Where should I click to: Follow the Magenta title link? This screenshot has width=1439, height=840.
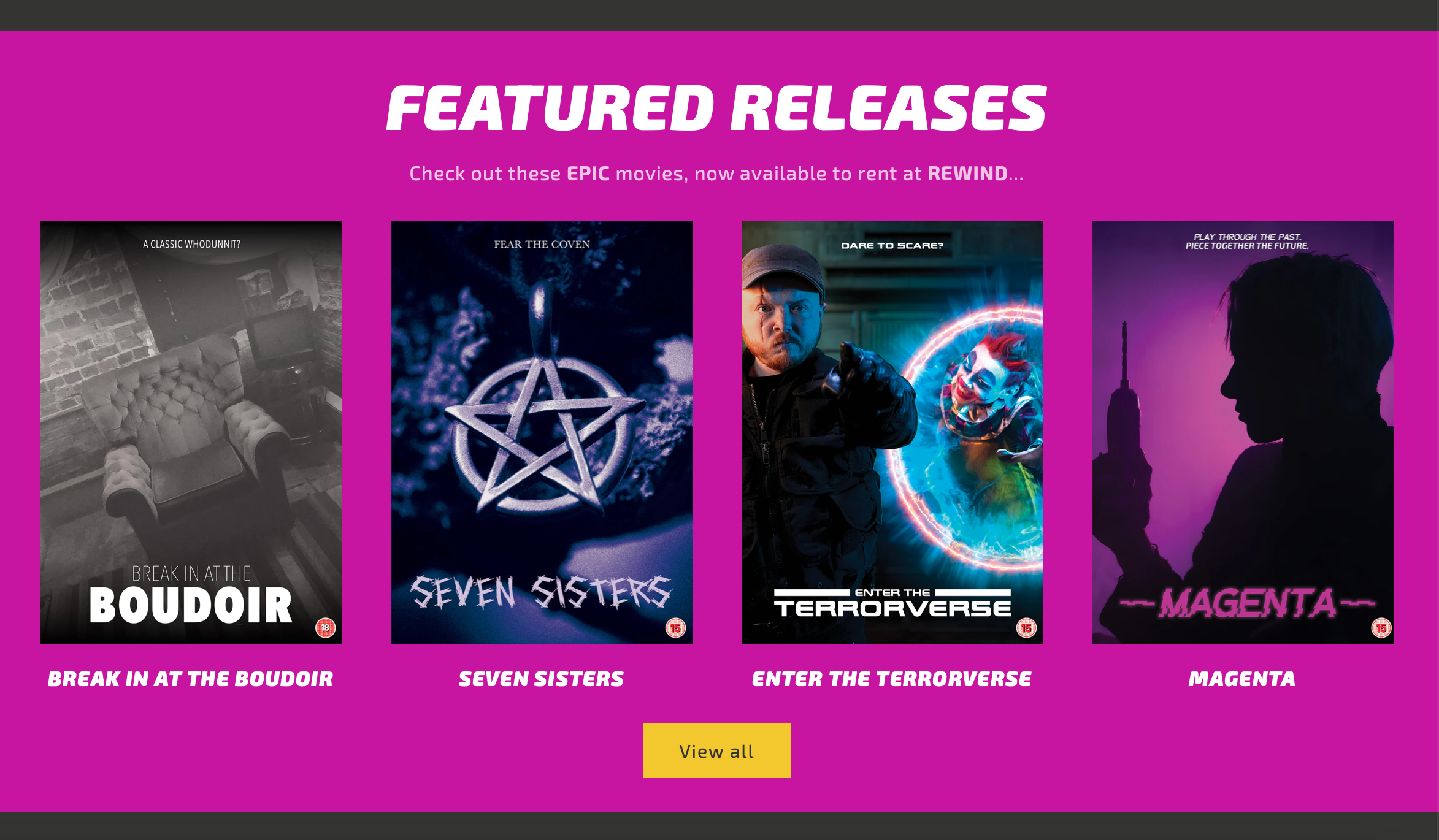(x=1242, y=679)
